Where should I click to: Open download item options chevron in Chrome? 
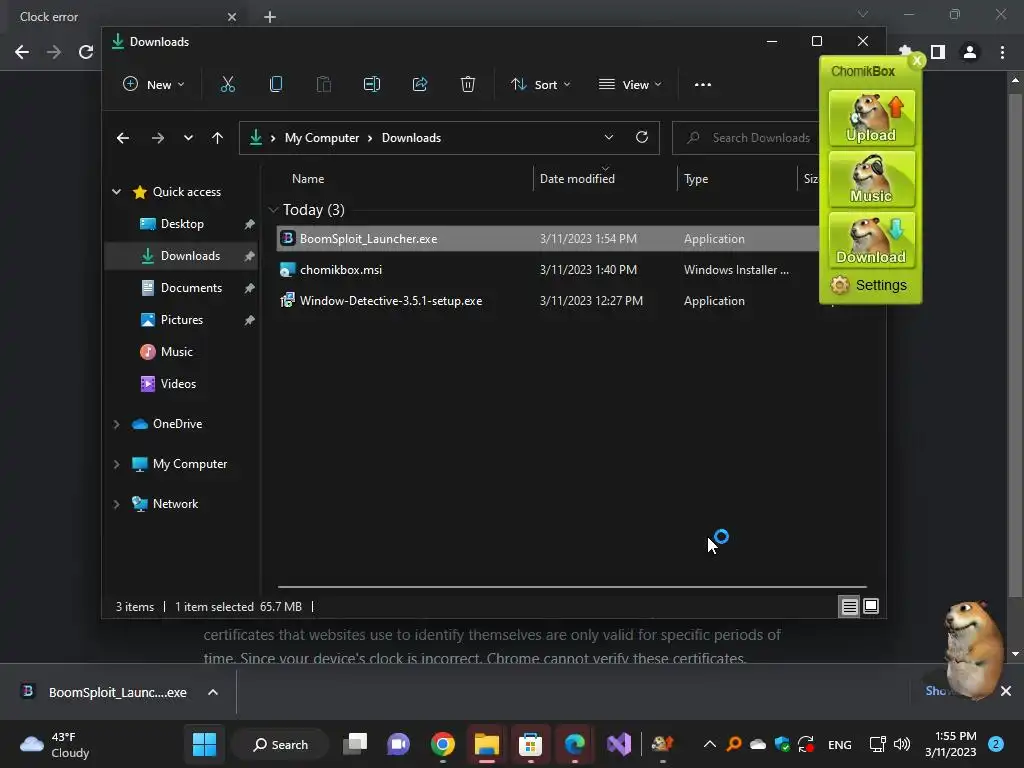213,692
